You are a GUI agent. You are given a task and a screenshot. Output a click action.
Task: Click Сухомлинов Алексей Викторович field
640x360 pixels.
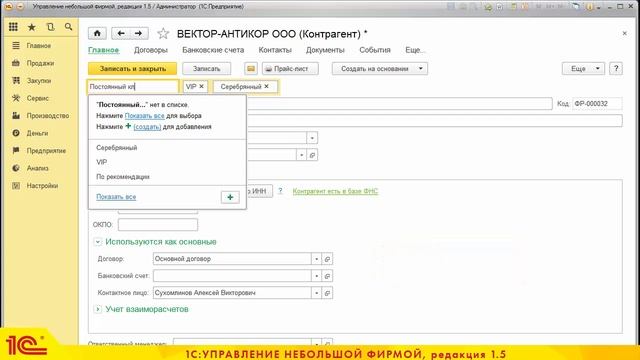[232, 293]
